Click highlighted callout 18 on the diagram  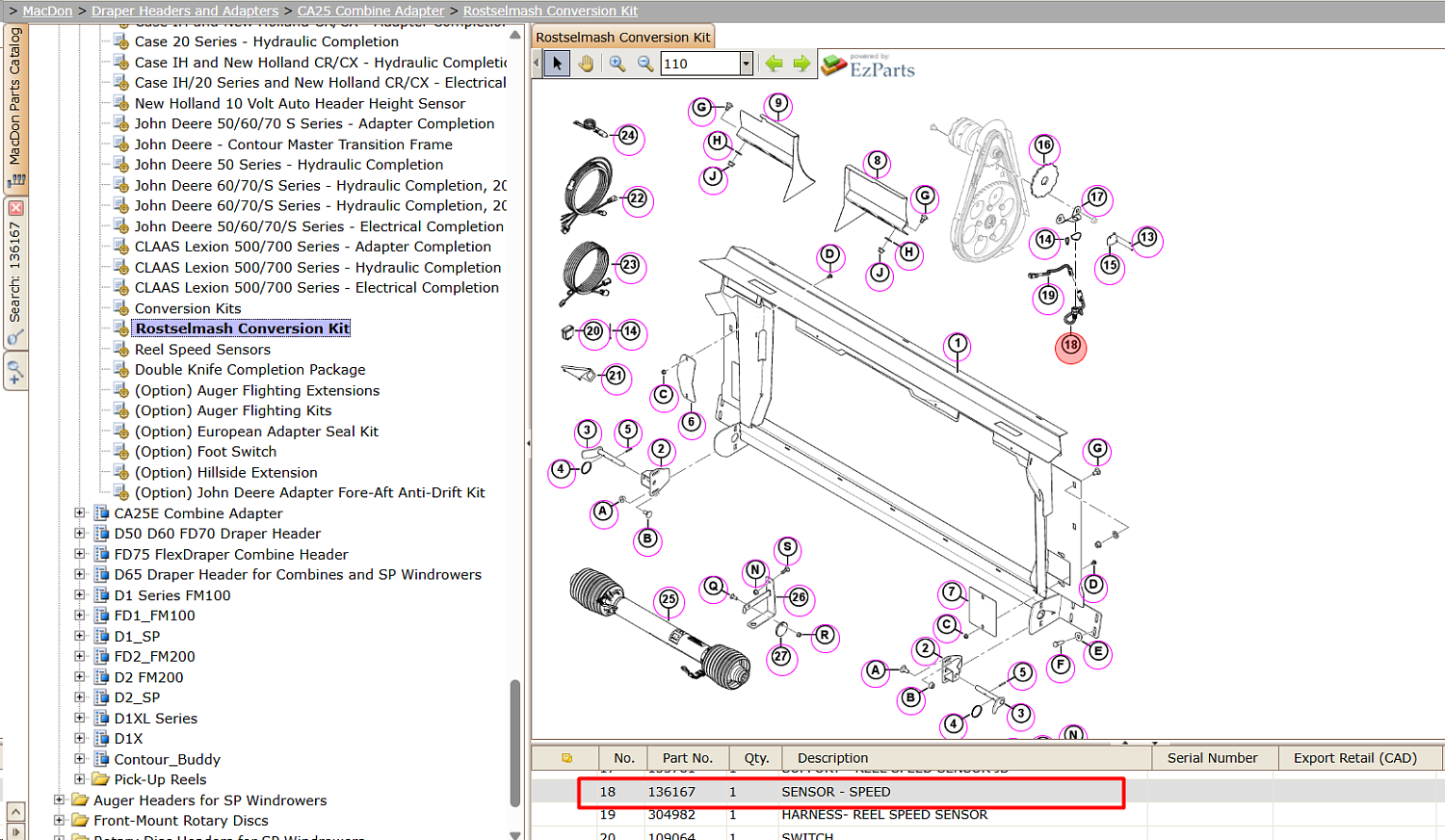(1070, 346)
